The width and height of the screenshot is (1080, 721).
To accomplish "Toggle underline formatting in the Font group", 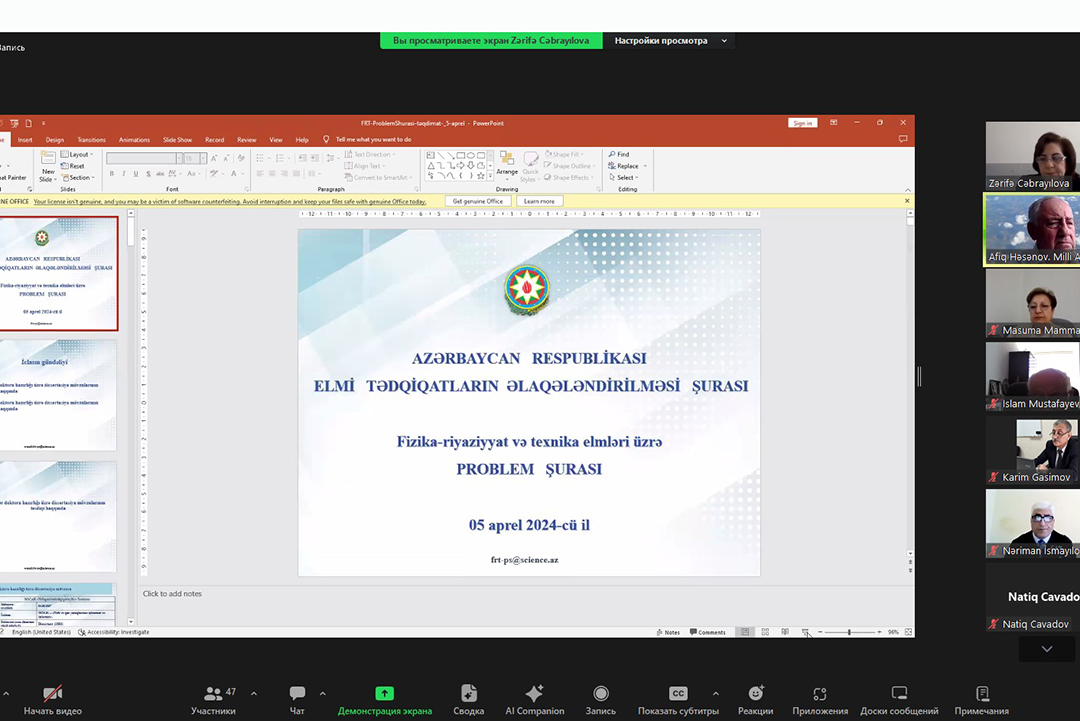I will [135, 173].
